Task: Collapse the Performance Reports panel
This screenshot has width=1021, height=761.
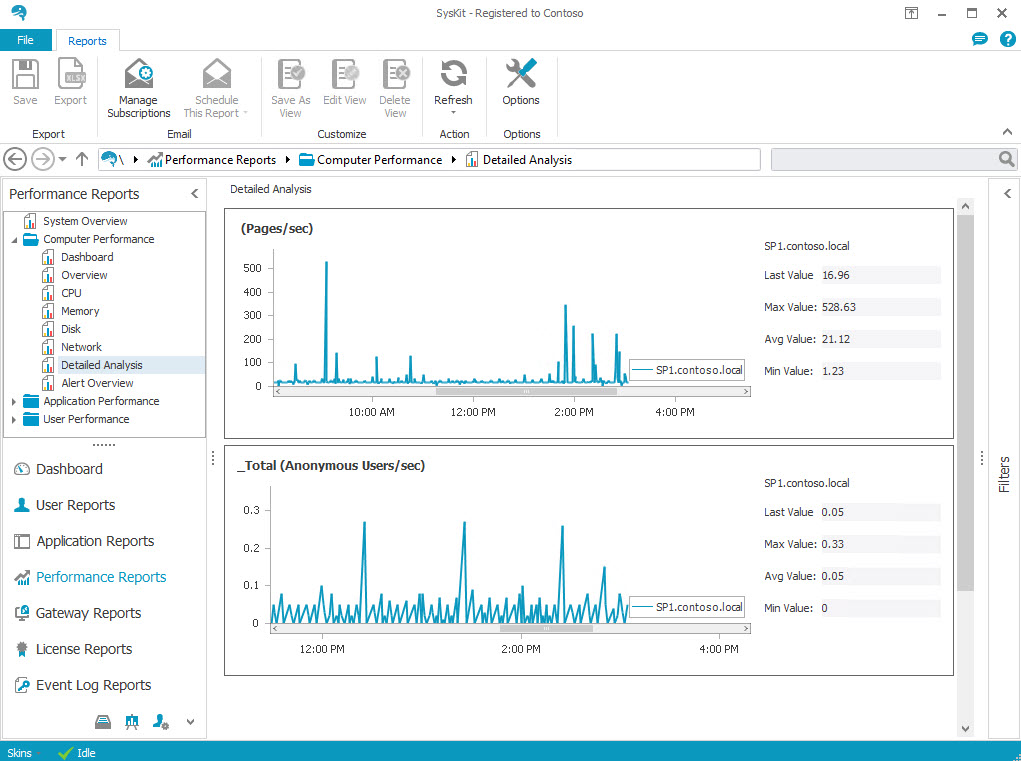Action: point(194,193)
